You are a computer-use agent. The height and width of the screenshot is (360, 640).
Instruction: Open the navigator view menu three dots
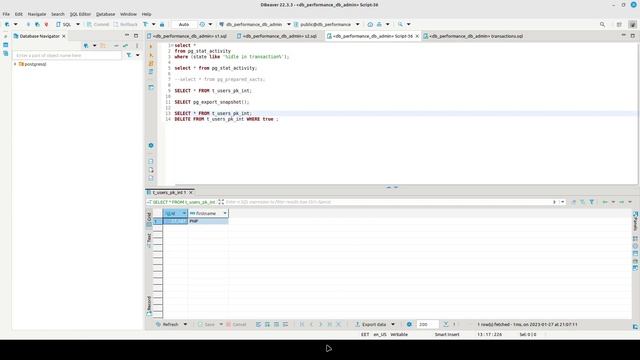click(137, 45)
